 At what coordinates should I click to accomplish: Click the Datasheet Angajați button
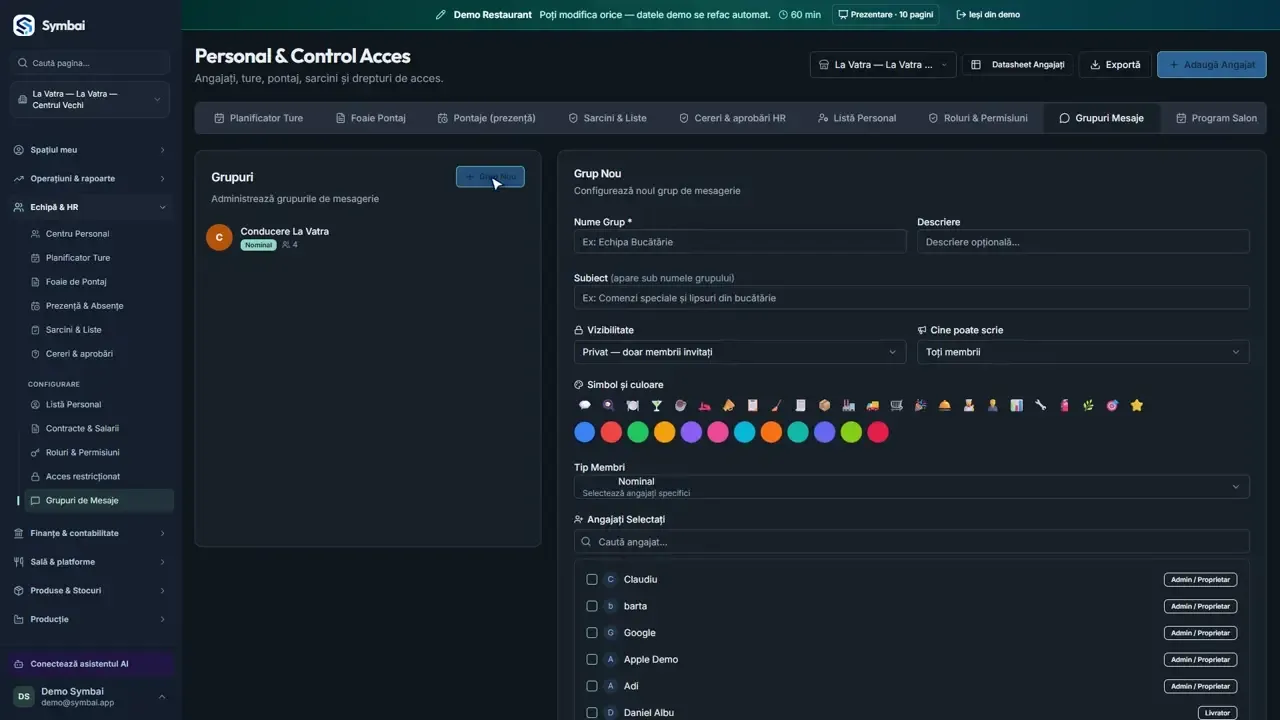pyautogui.click(x=1018, y=65)
